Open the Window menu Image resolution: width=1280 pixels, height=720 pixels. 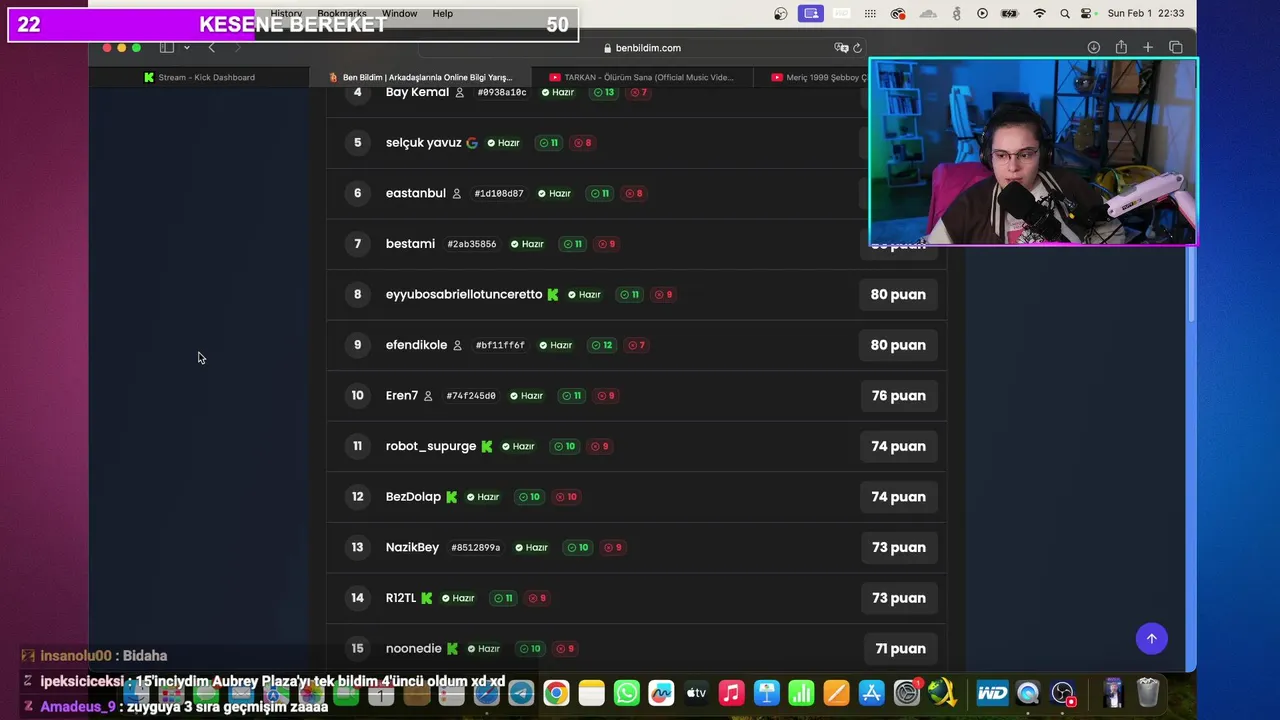coord(399,14)
